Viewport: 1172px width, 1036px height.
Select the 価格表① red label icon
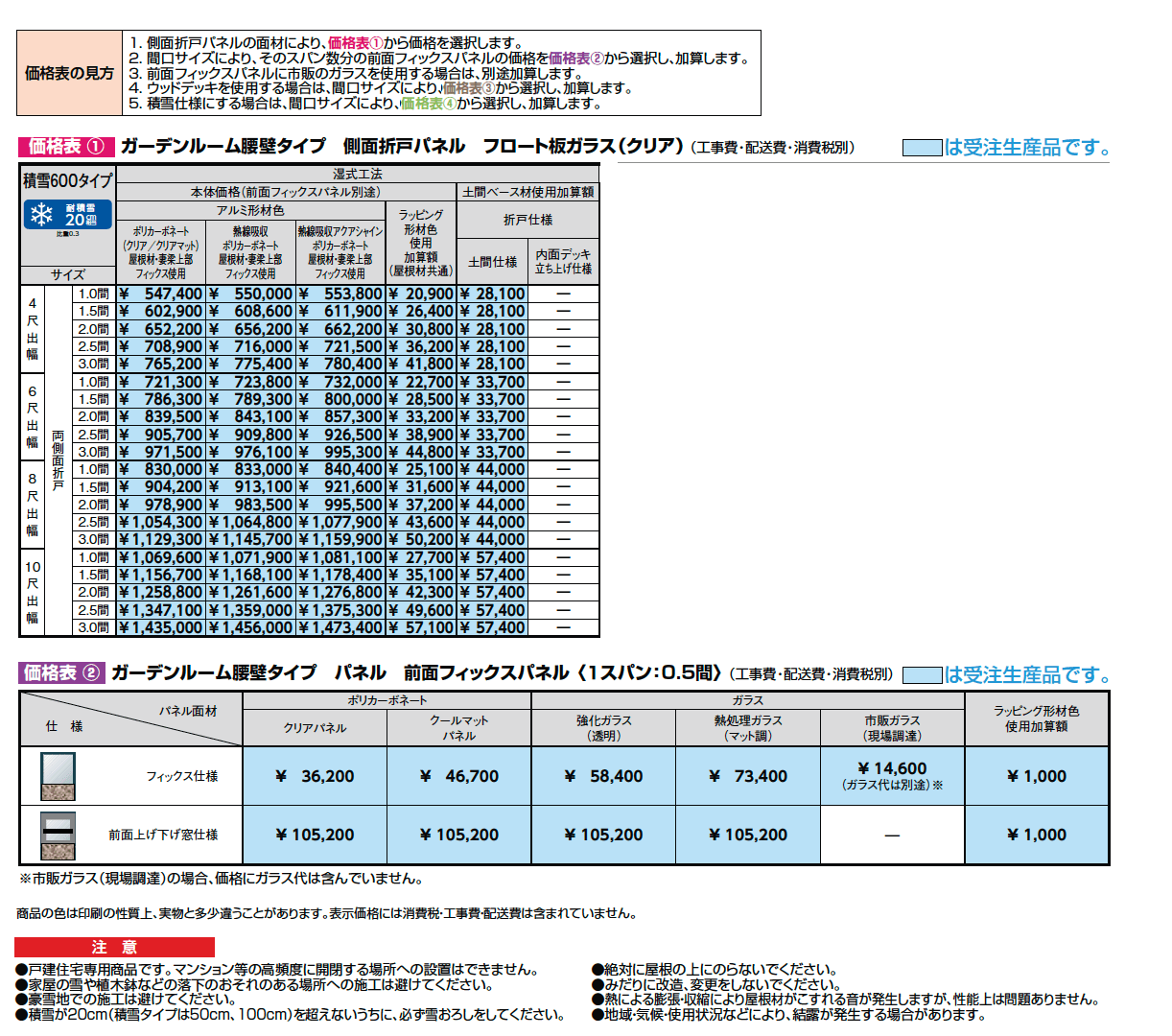click(62, 149)
